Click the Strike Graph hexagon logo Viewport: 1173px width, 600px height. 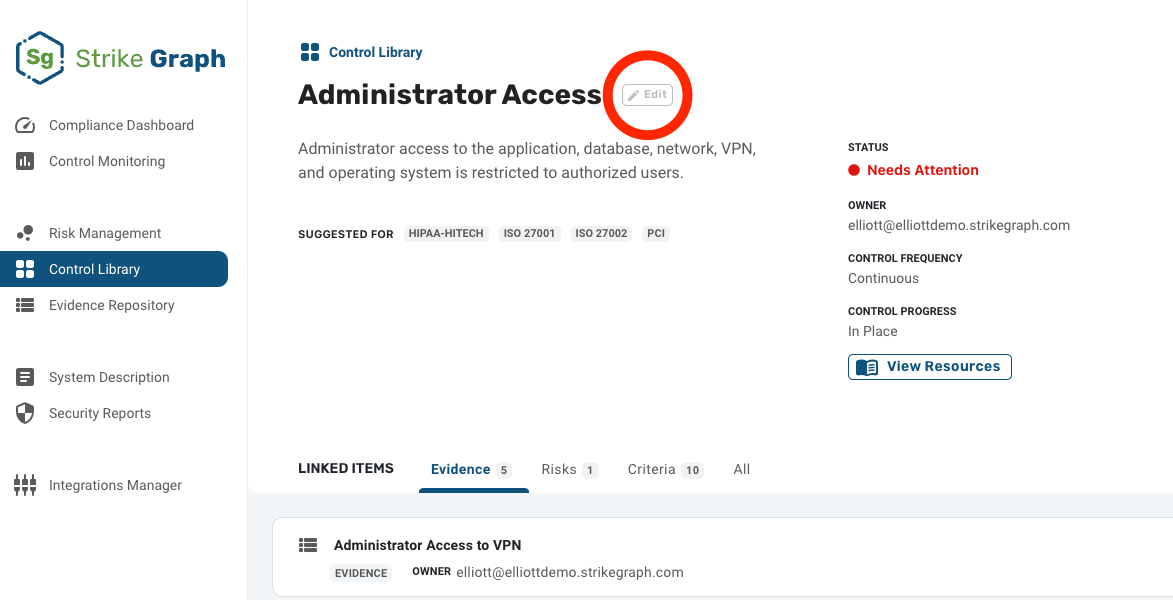tap(40, 58)
